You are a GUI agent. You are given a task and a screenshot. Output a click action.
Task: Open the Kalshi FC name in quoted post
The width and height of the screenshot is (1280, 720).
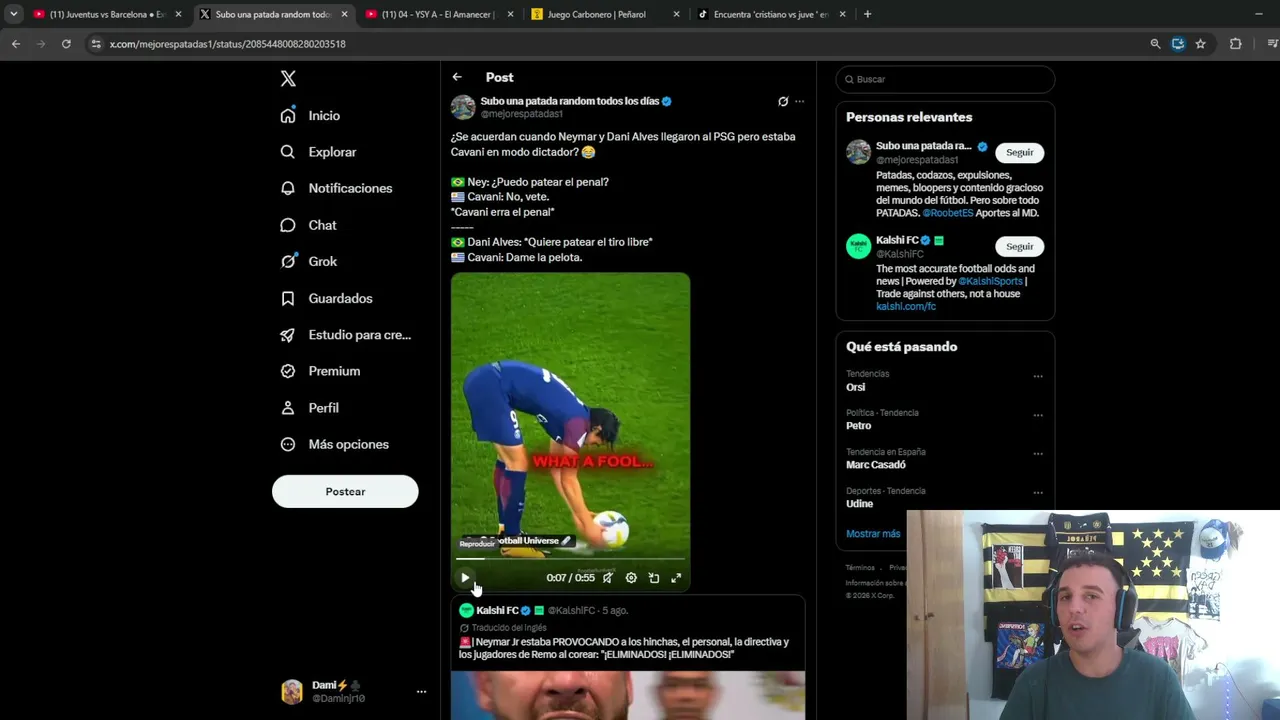497,610
